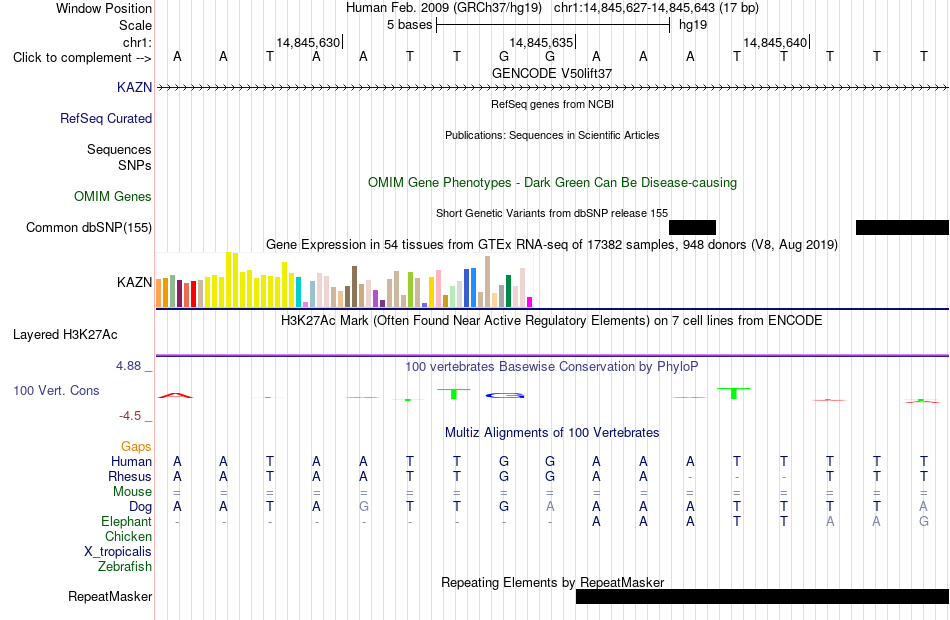Click the 'GENCODE V50lift37' track title
The image size is (950, 620).
[552, 73]
